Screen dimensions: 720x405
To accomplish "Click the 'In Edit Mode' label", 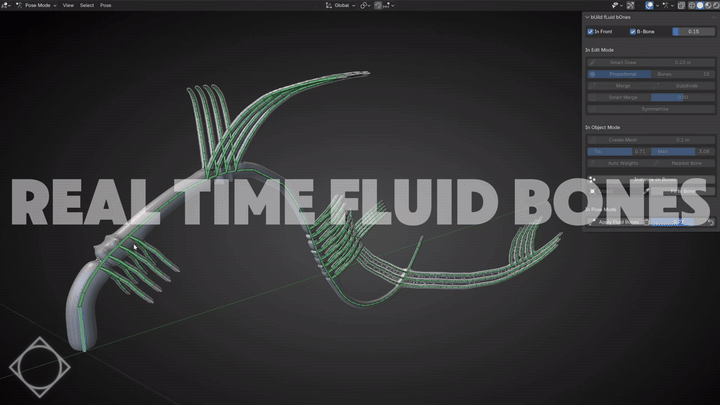I will click(599, 50).
